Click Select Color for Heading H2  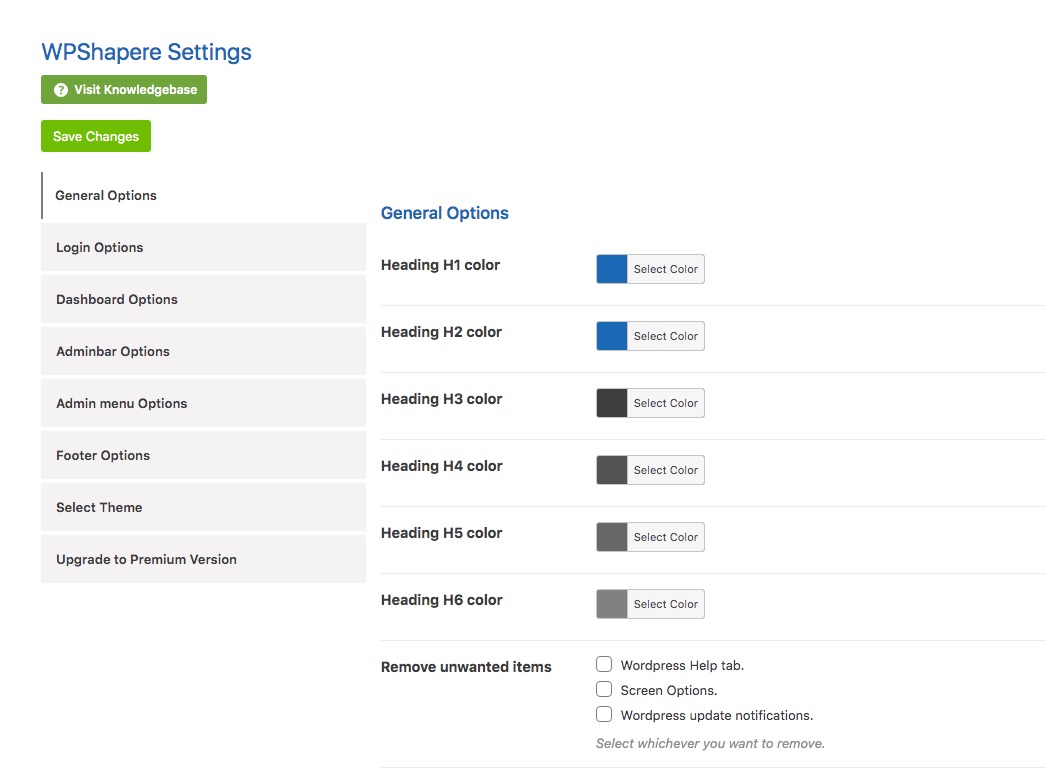666,336
